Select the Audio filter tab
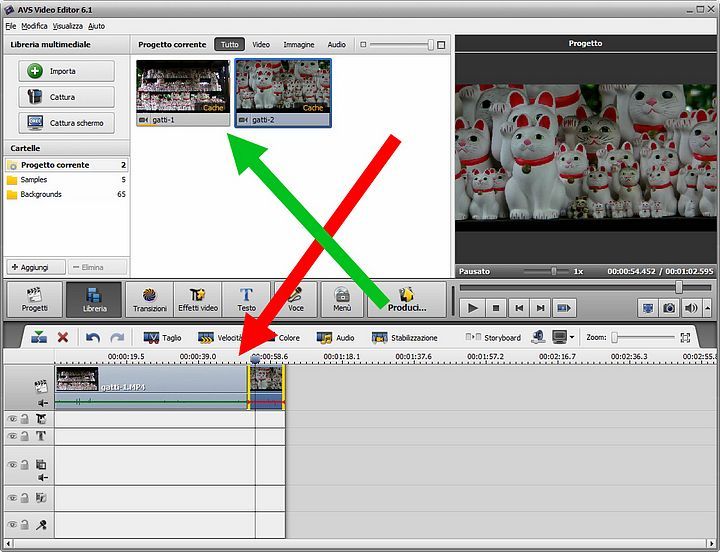 [337, 45]
